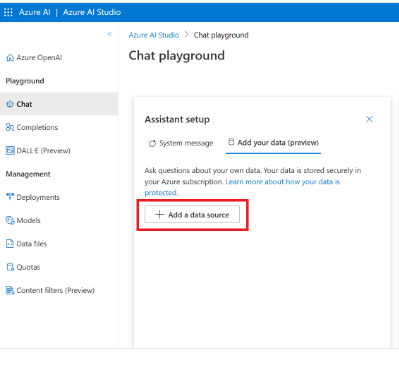Click the Content filters icon in the sidebar
Viewport: 399px width, 366px height.
(x=10, y=290)
